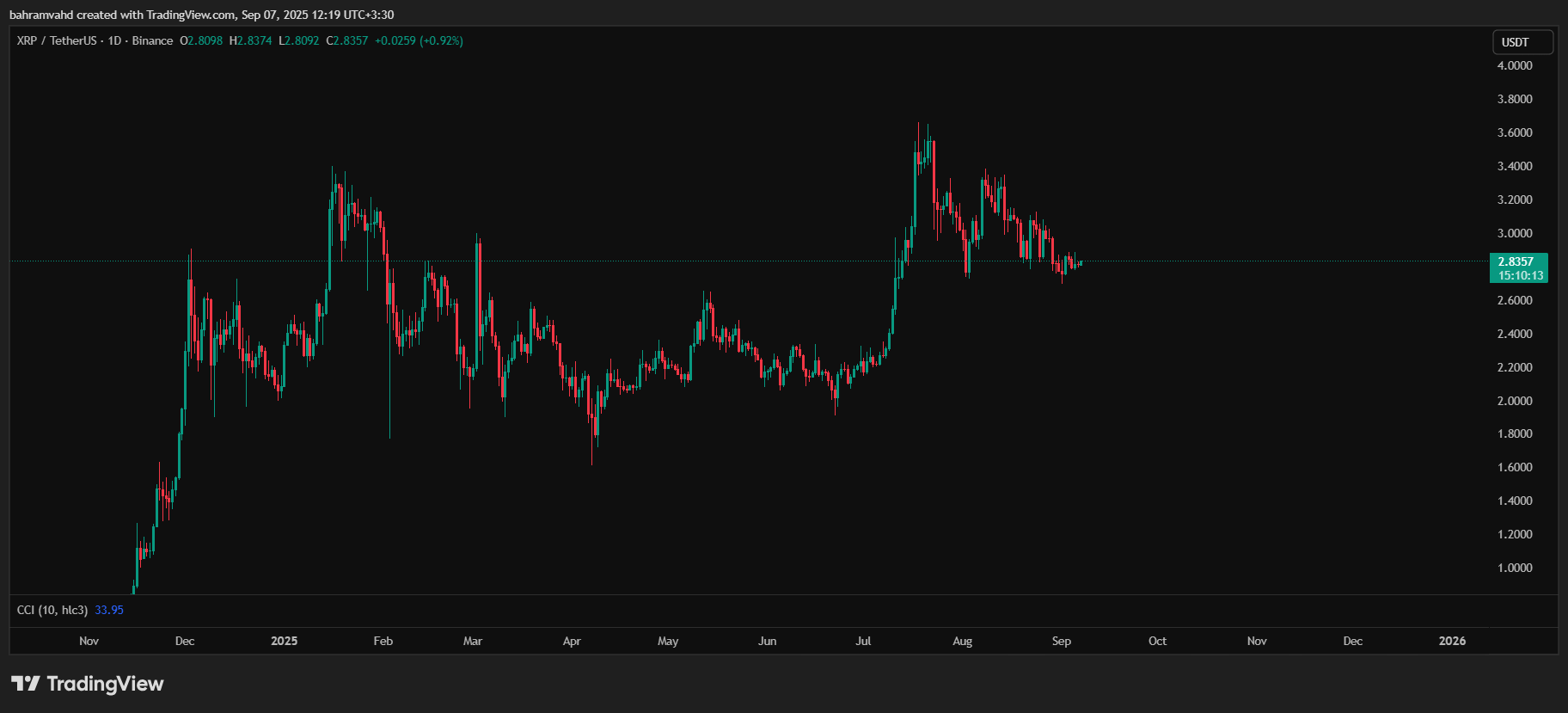Screen dimensions: 1568x713
Task: Click the open value O2.8098
Action: click(x=201, y=40)
